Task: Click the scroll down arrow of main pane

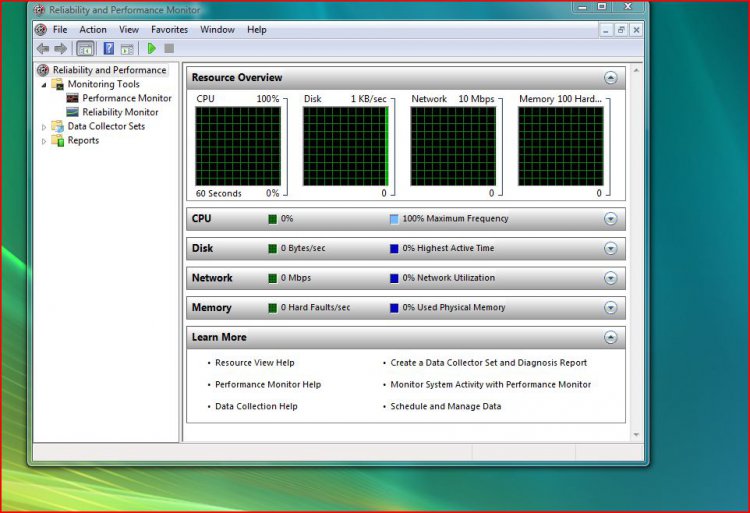Action: 636,435
